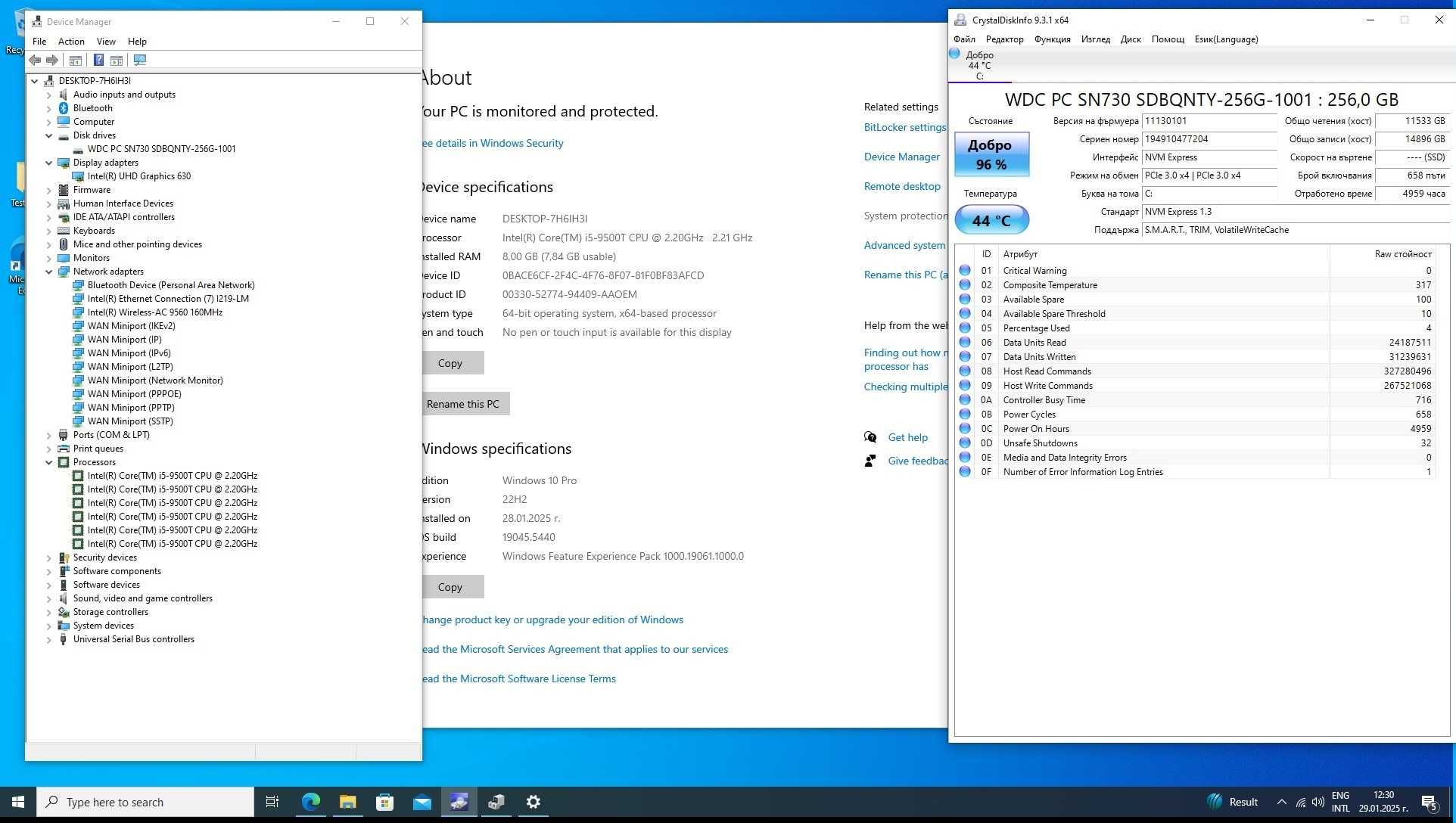Open BitLocker settings link
Viewport: 1456px width, 823px height.
point(905,127)
